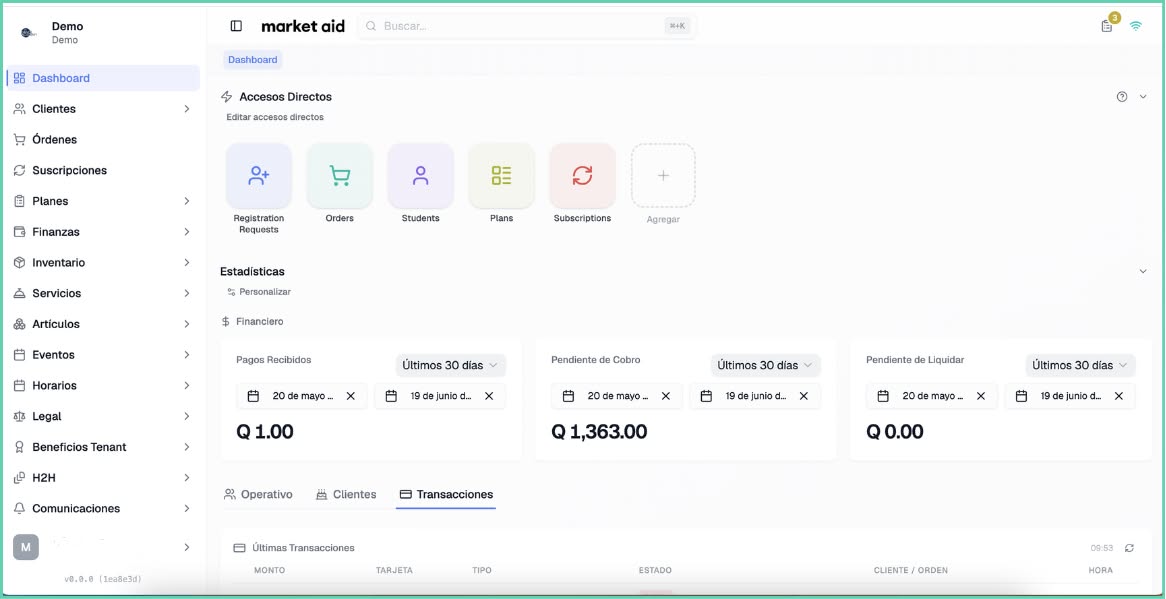The image size is (1166, 599).
Task: Clear end date in Pendiente de Liquidar
Action: [x=1119, y=396]
